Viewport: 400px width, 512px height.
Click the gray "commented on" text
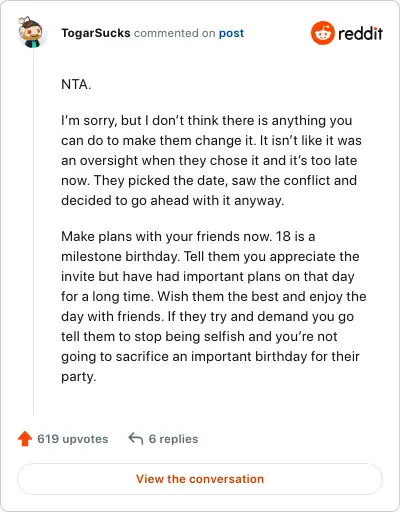(x=174, y=33)
